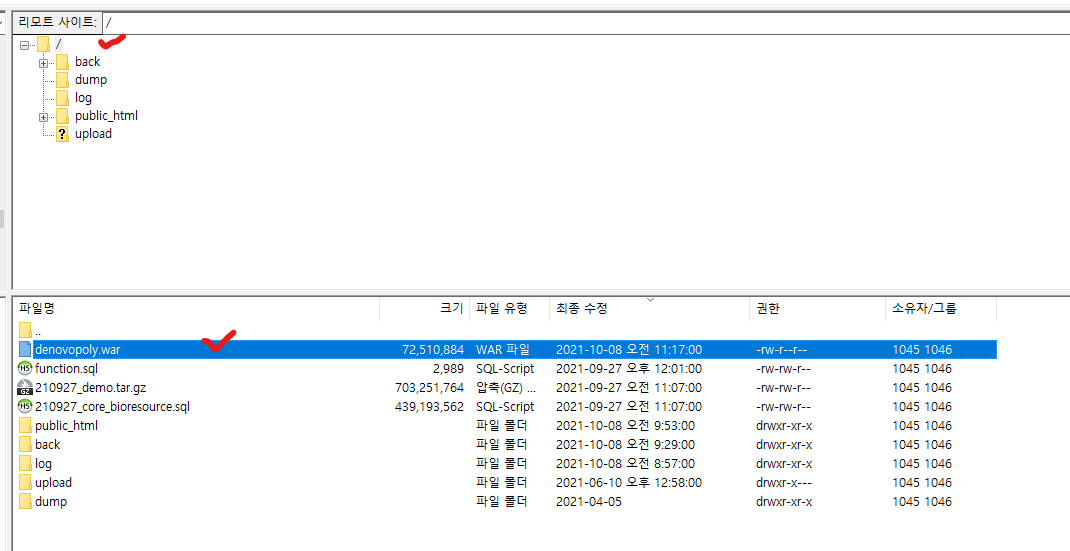Click the 210927_core_bioresource.sql HS script icon

[25, 407]
